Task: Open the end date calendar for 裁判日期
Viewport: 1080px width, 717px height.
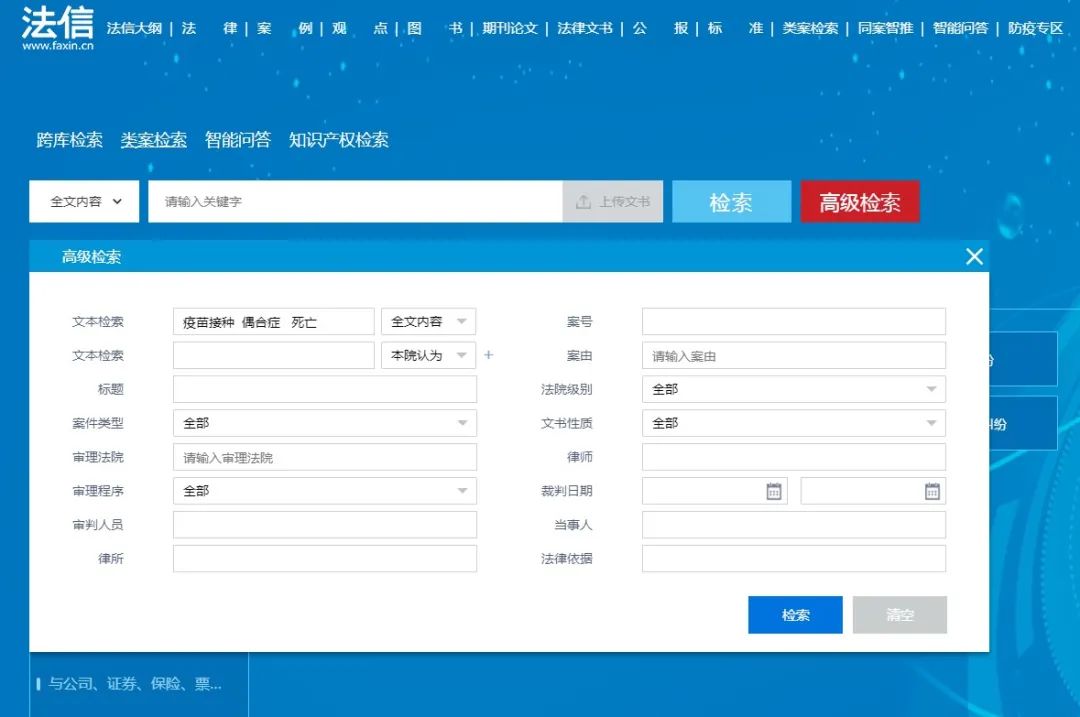Action: (932, 490)
